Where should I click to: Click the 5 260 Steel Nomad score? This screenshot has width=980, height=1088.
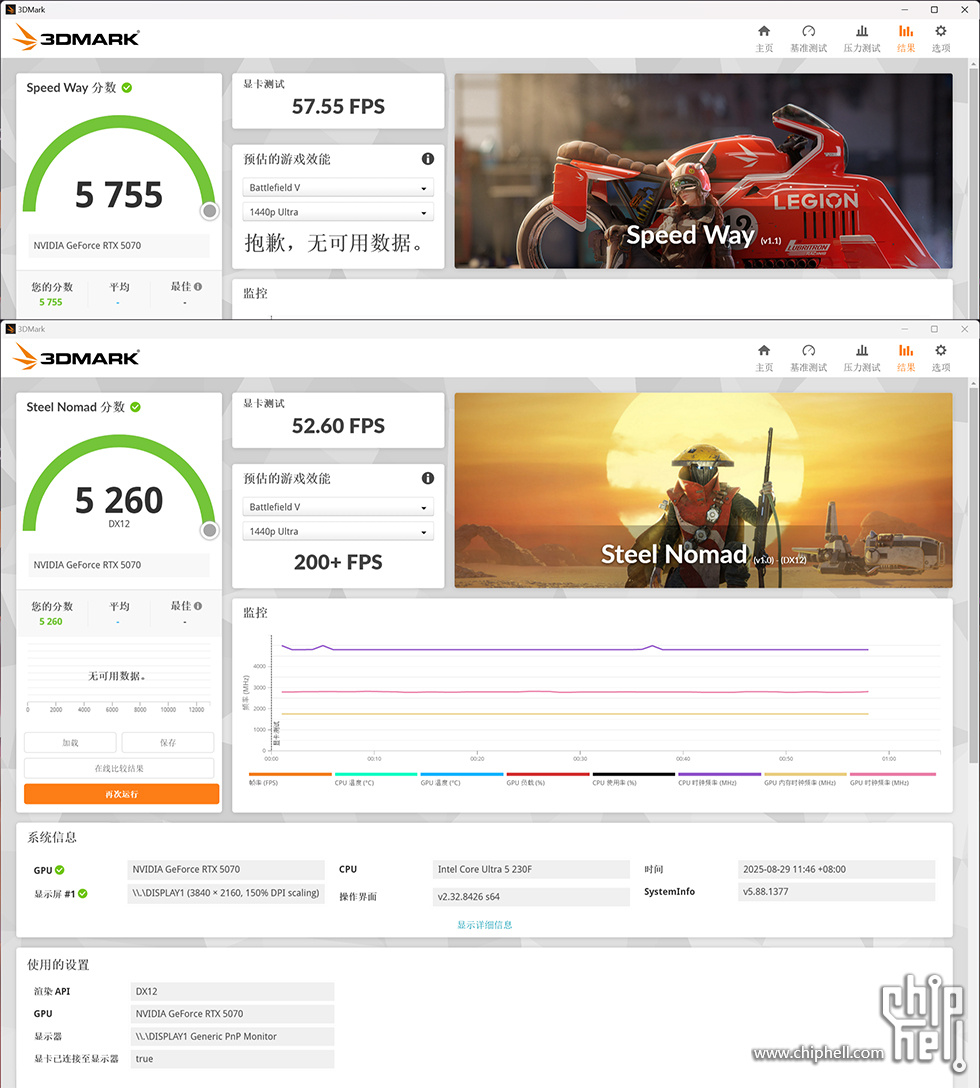click(119, 500)
